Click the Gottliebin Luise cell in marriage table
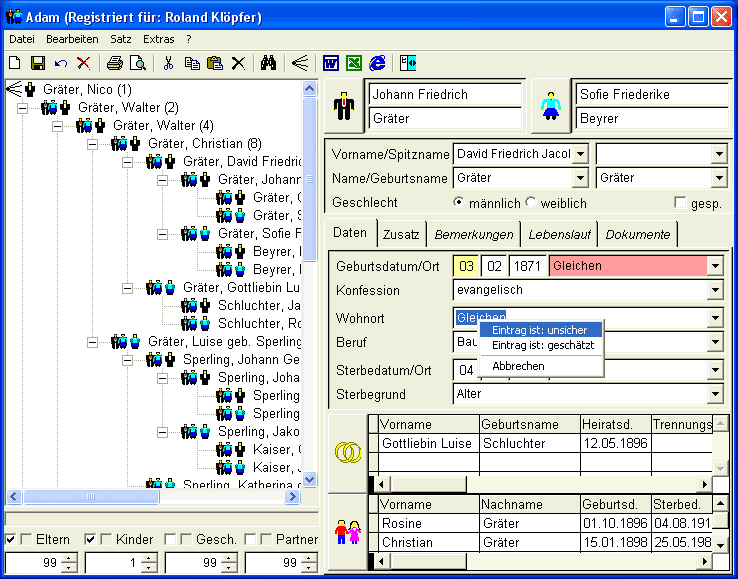The image size is (738, 579). [x=429, y=443]
